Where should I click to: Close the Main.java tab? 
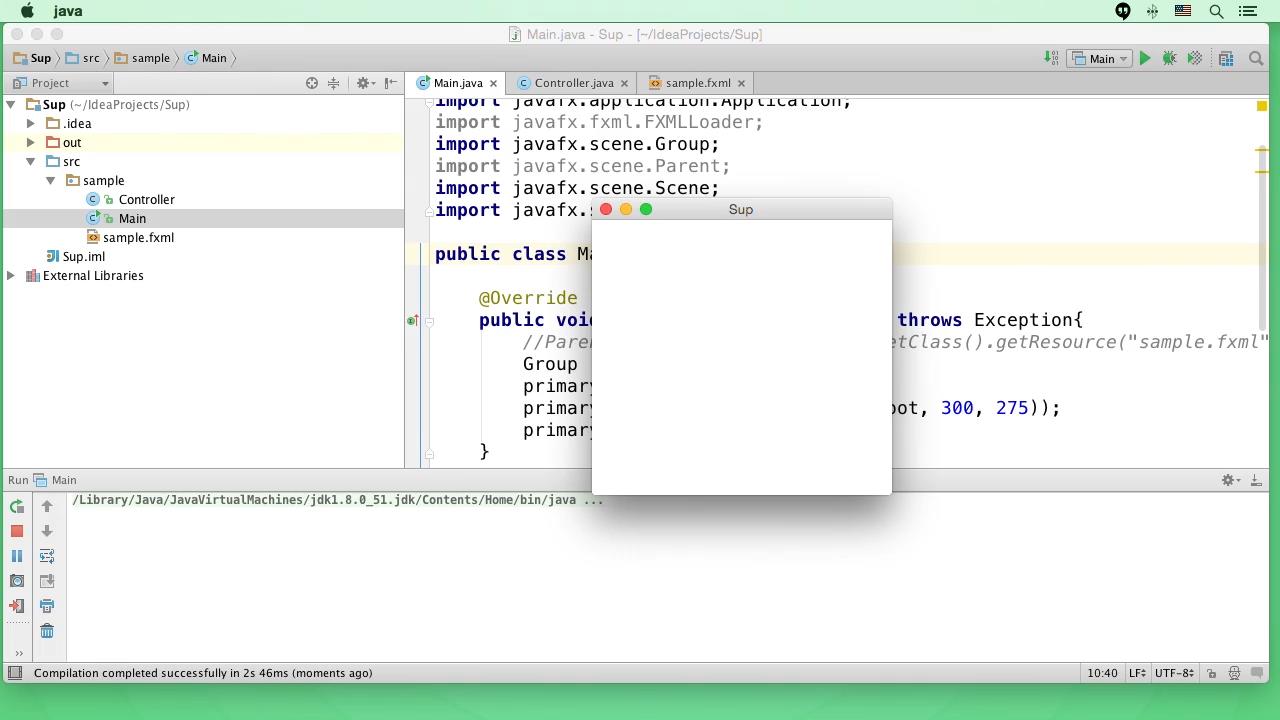pos(493,83)
